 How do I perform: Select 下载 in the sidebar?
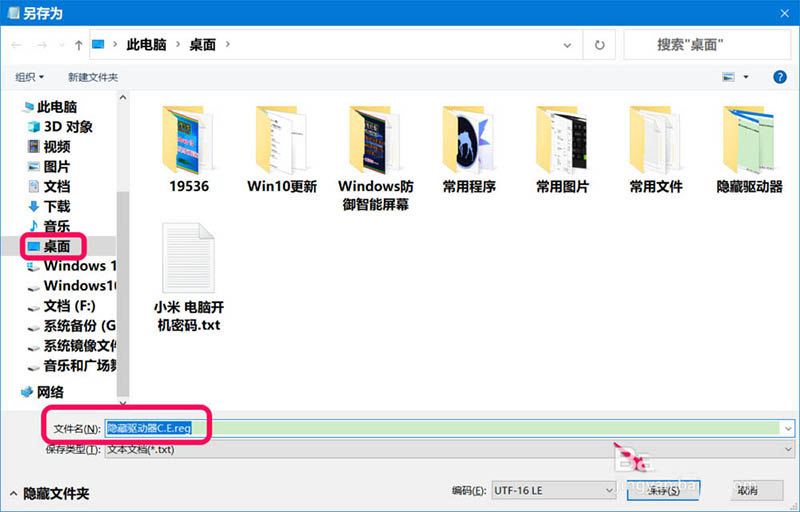tap(49, 207)
